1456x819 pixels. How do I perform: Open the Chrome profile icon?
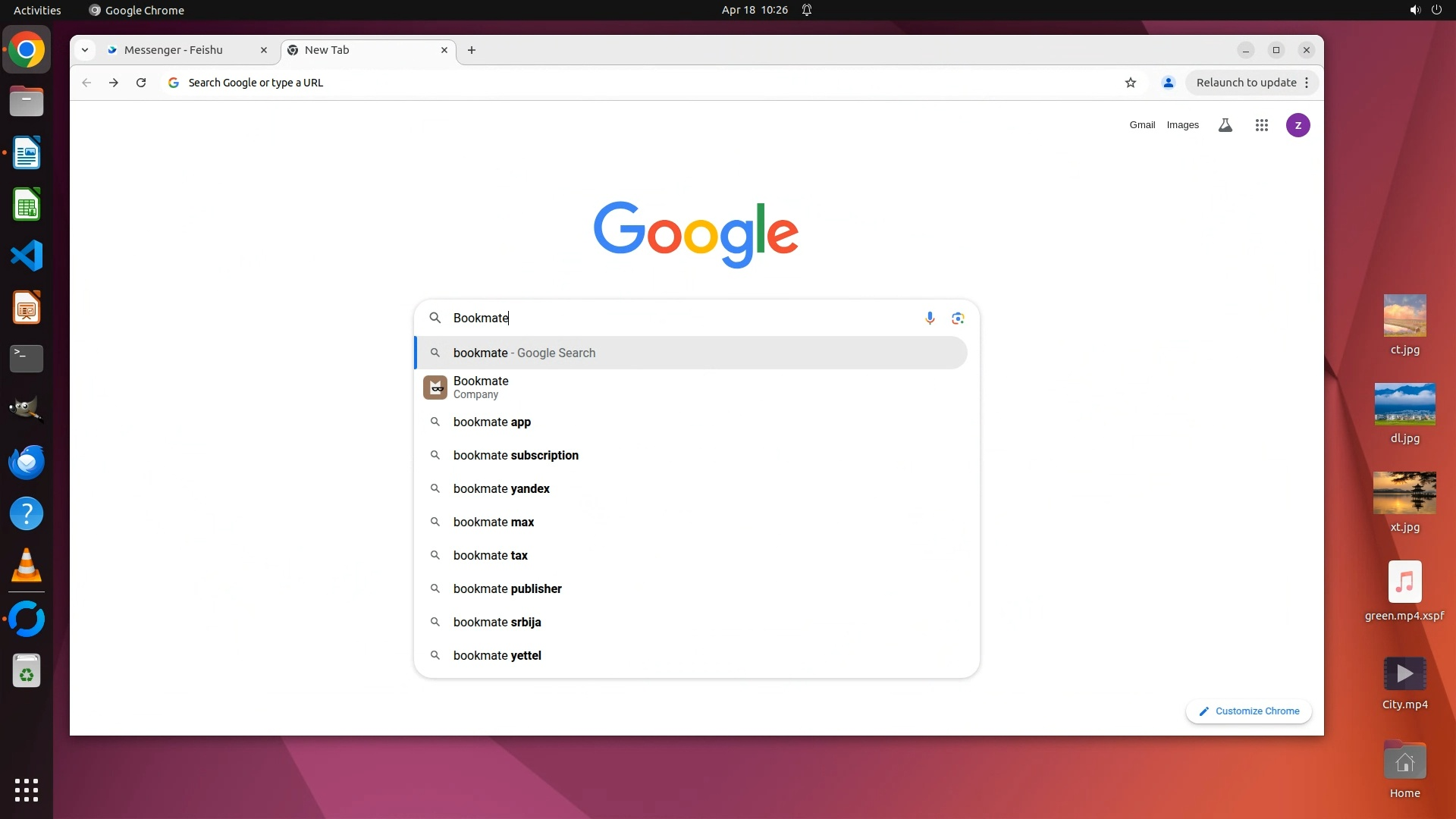pyautogui.click(x=1168, y=83)
